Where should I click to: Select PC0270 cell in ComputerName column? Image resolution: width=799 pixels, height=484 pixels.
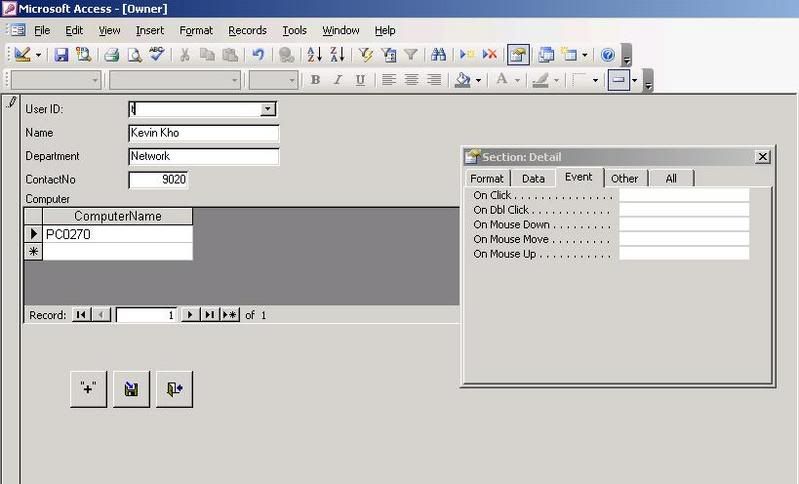coord(118,234)
